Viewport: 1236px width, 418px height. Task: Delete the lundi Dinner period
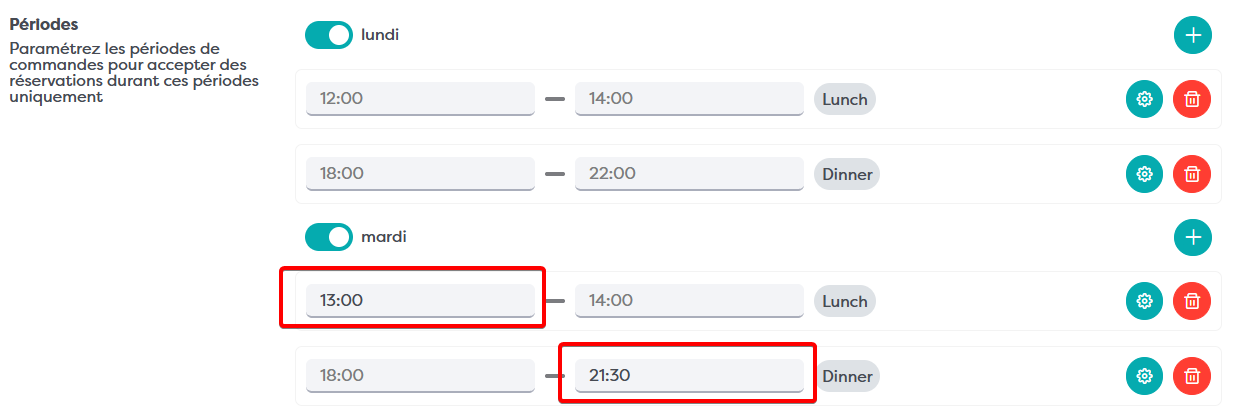click(1192, 174)
